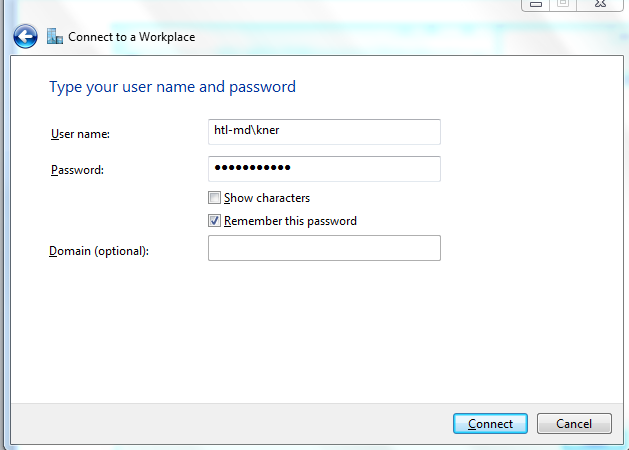This screenshot has height=450, width=629.
Task: Click the "Domain (optional):" label
Action: click(99, 251)
